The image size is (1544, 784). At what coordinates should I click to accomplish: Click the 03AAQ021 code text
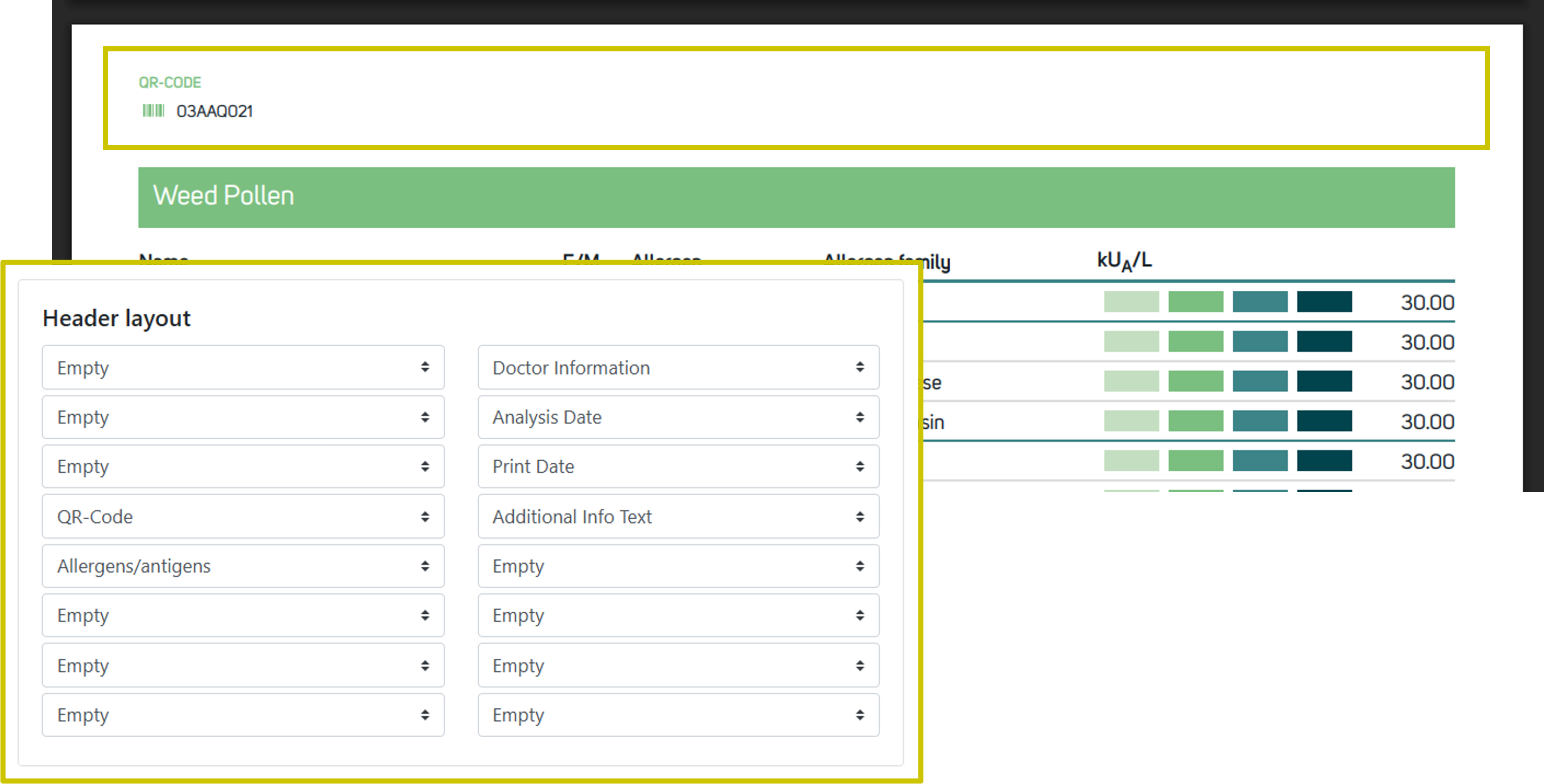point(215,111)
